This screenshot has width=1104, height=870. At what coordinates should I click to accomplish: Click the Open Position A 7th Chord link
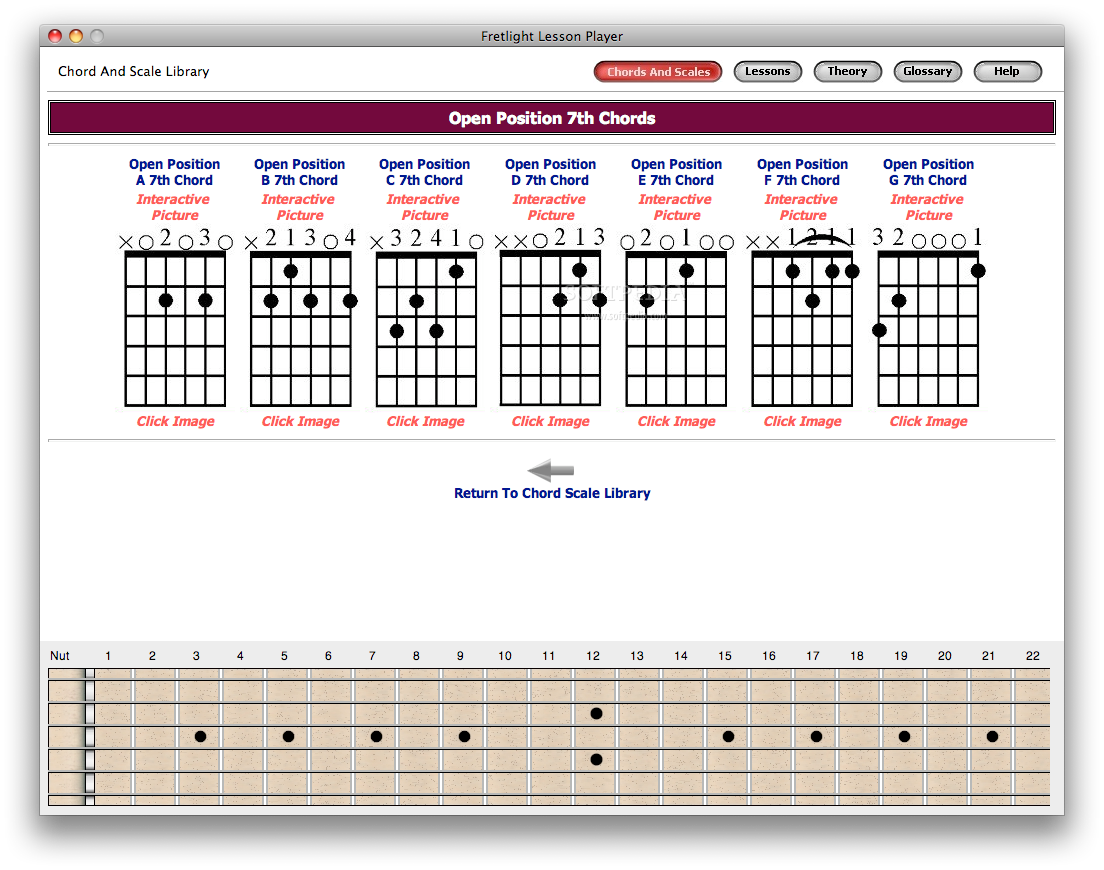point(175,172)
